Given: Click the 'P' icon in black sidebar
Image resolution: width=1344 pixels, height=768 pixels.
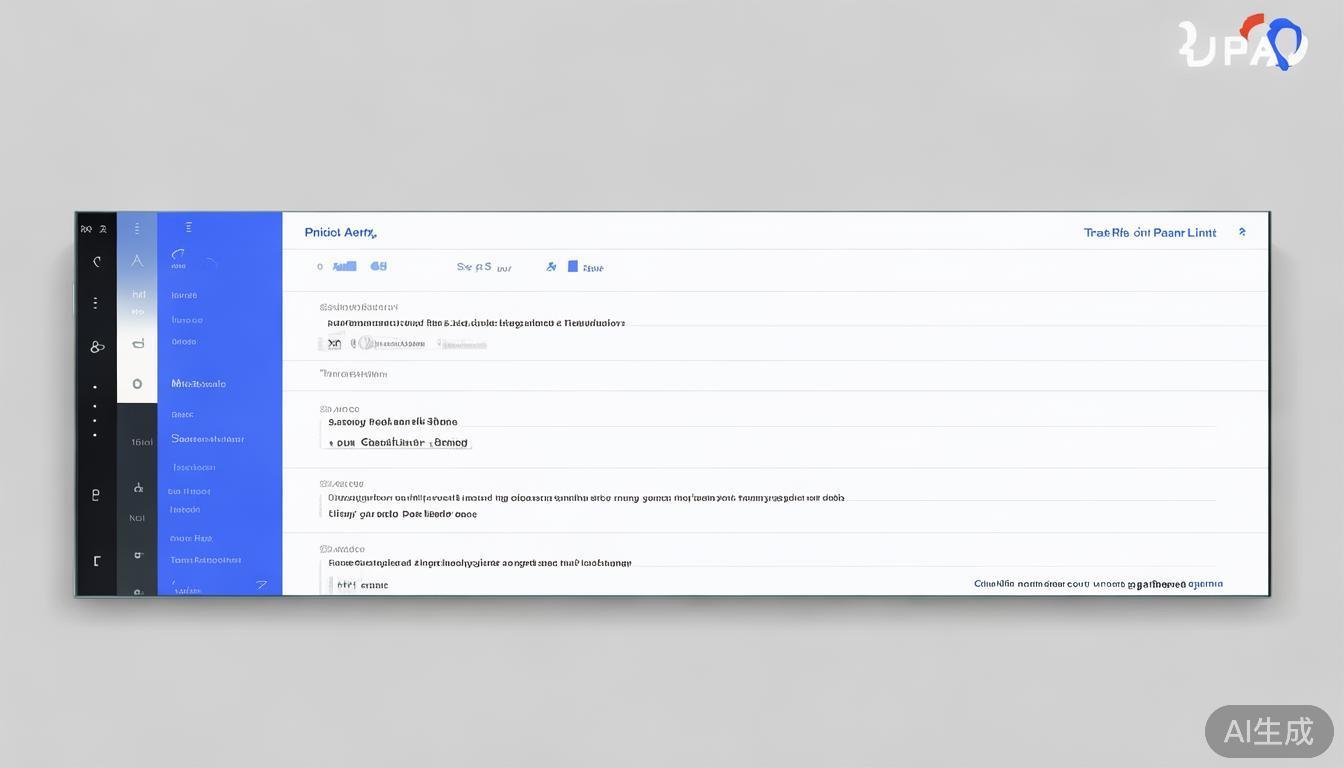Looking at the screenshot, I should click(x=96, y=494).
